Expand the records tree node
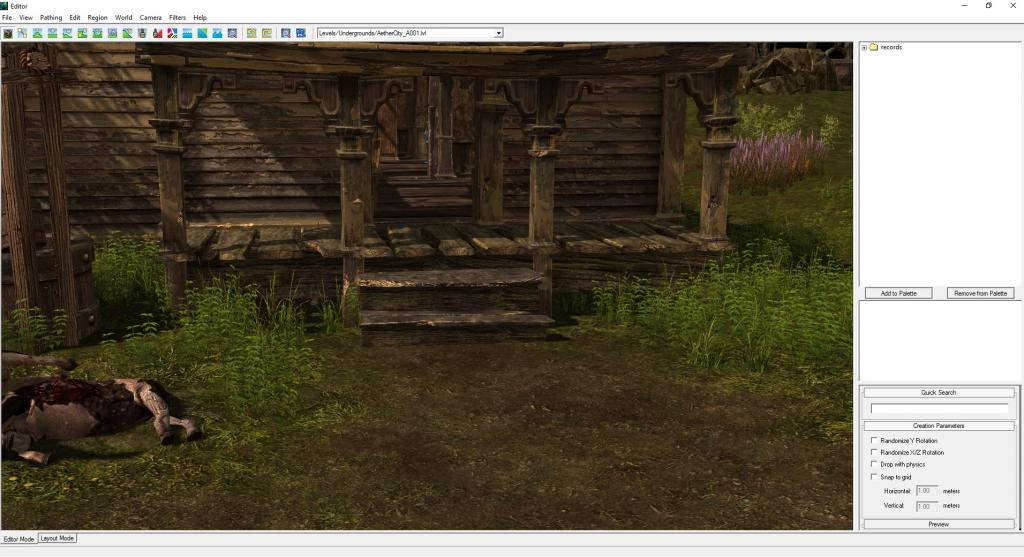This screenshot has width=1024, height=557. pos(864,48)
